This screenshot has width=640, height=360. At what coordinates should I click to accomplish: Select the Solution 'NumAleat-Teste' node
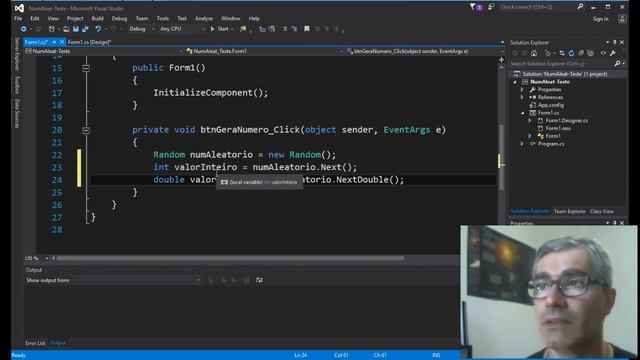pyautogui.click(x=564, y=74)
